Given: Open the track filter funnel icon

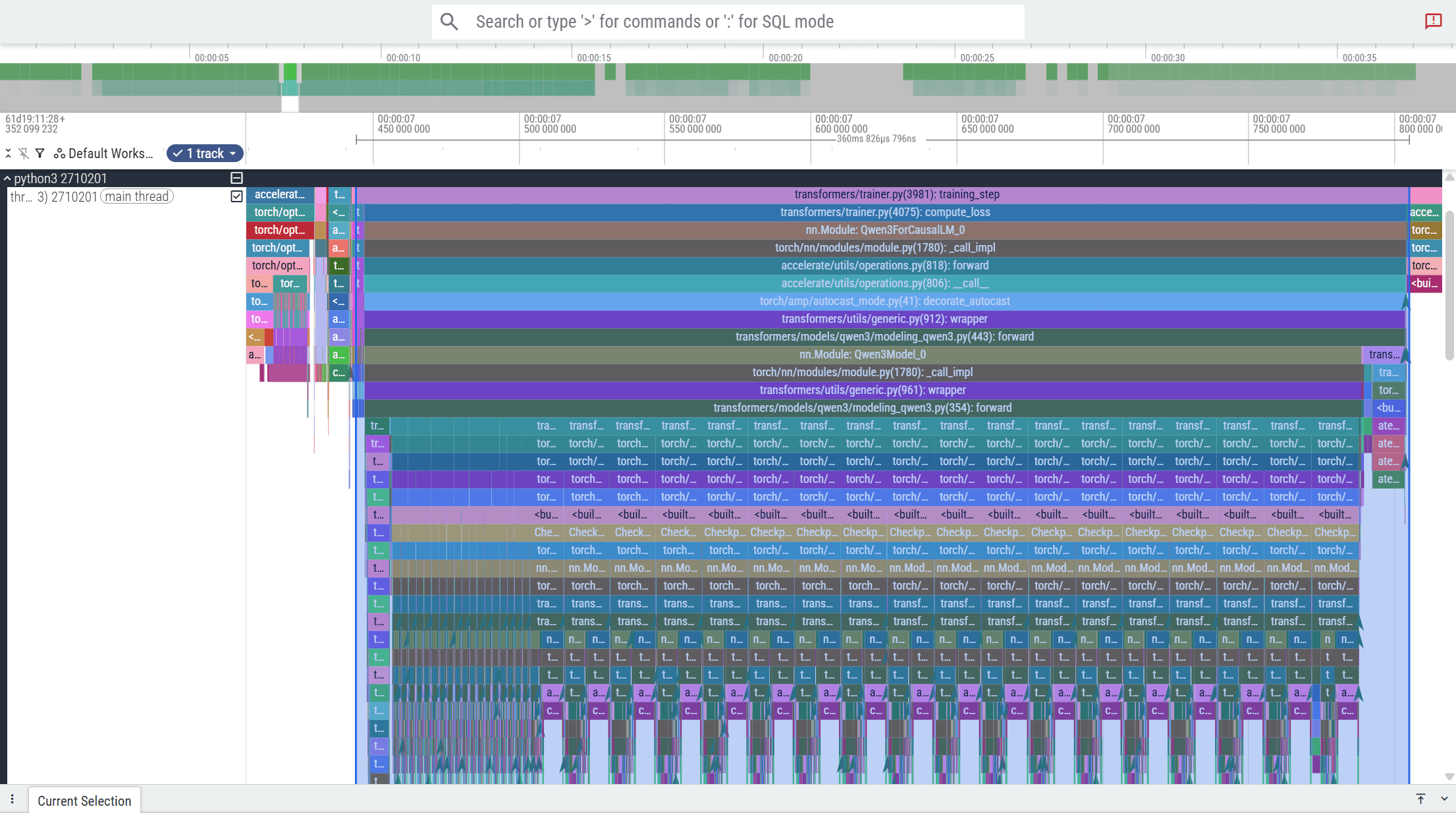Looking at the screenshot, I should click(40, 154).
